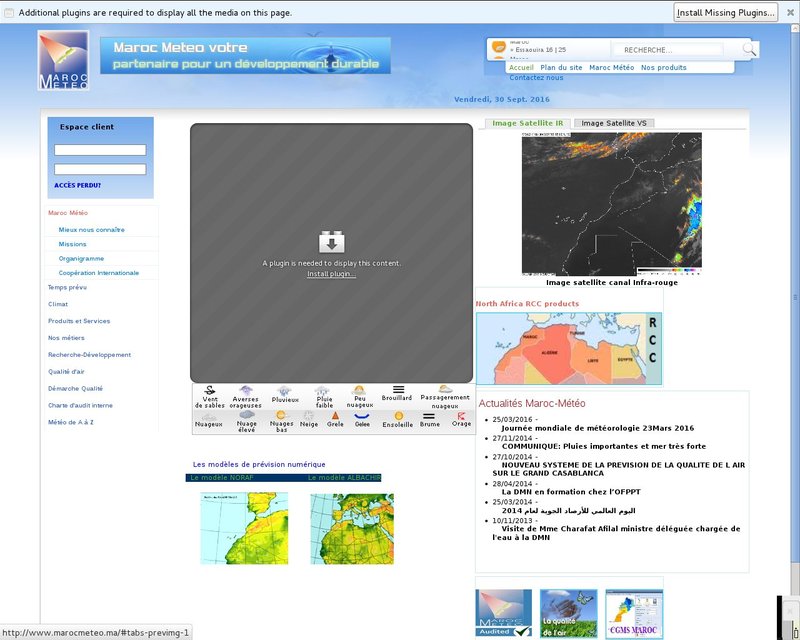Close the missing plugins notification bar
Image resolution: width=800 pixels, height=640 pixels.
tap(790, 12)
